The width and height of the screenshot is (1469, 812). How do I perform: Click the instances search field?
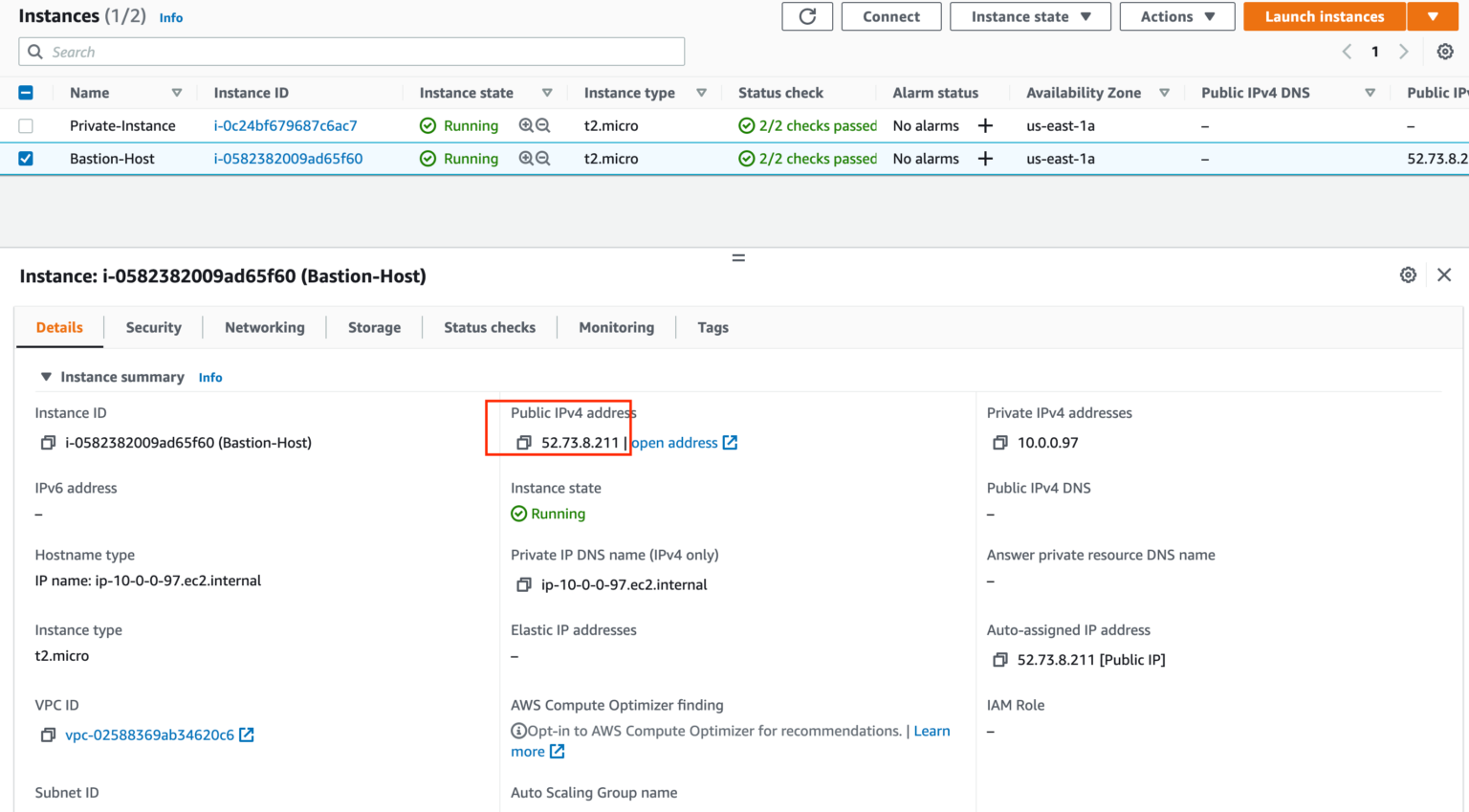(x=351, y=51)
